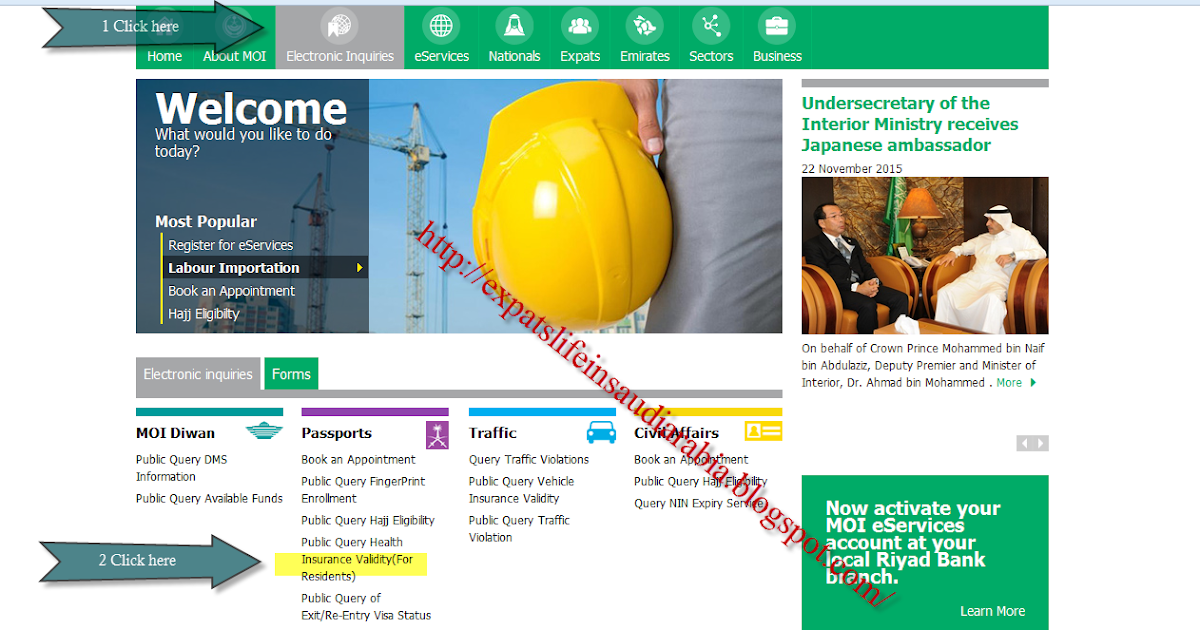Click the Traffic car icon
Viewport: 1200px width, 630px height.
(601, 432)
